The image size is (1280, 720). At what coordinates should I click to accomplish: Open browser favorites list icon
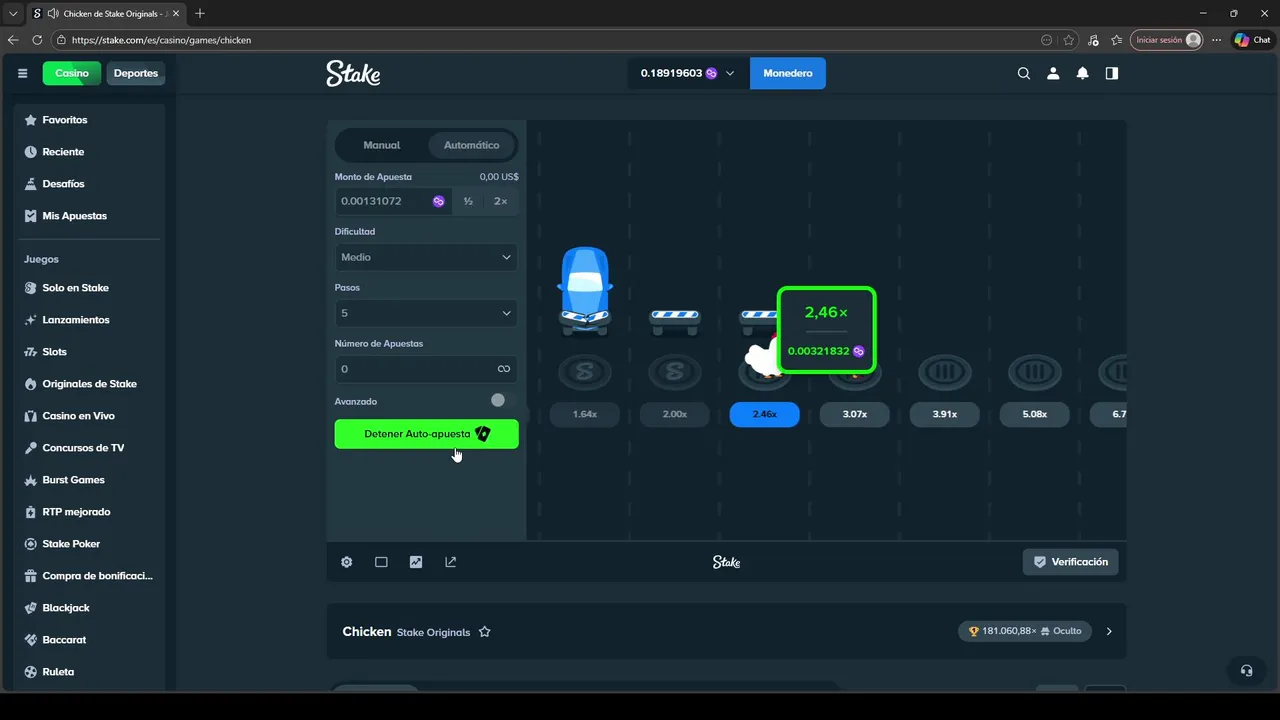point(1117,40)
